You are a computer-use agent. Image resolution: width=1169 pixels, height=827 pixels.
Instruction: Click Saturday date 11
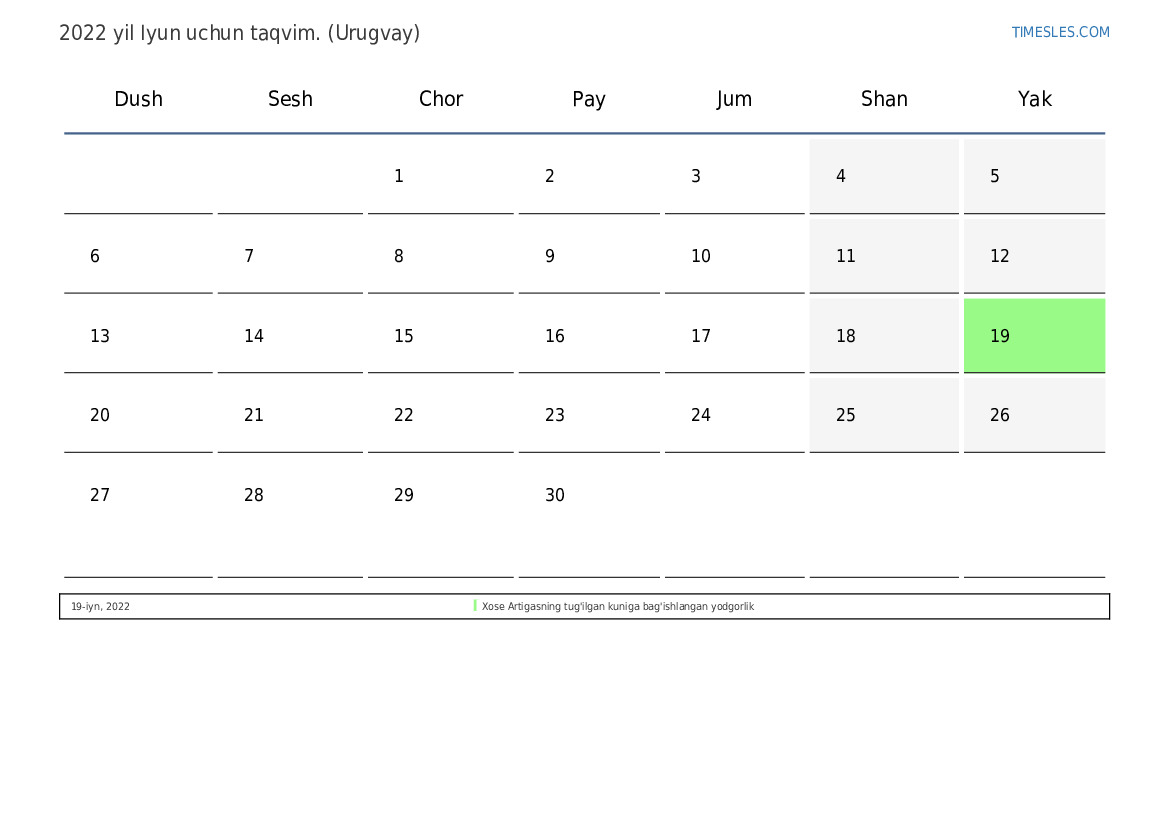pyautogui.click(x=884, y=256)
